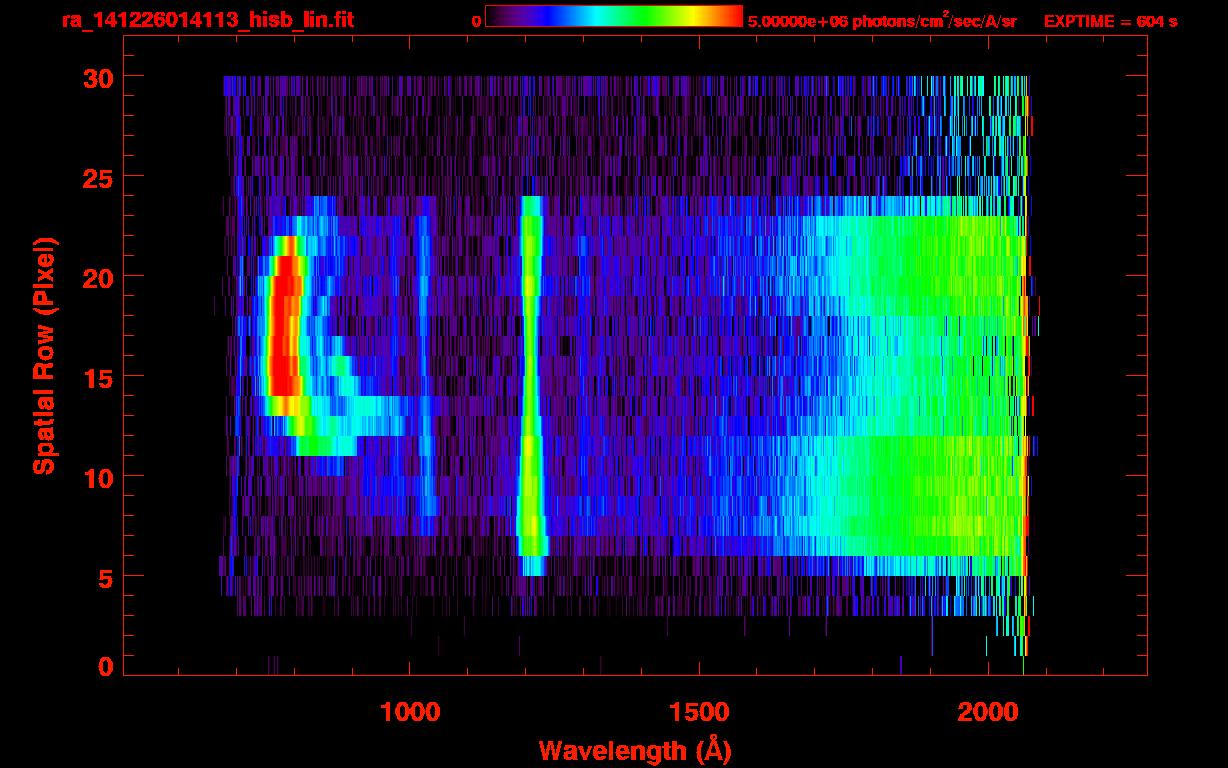The height and width of the screenshot is (768, 1228).
Task: Click the vertical emission line near 1216 Å
Action: [x=531, y=385]
